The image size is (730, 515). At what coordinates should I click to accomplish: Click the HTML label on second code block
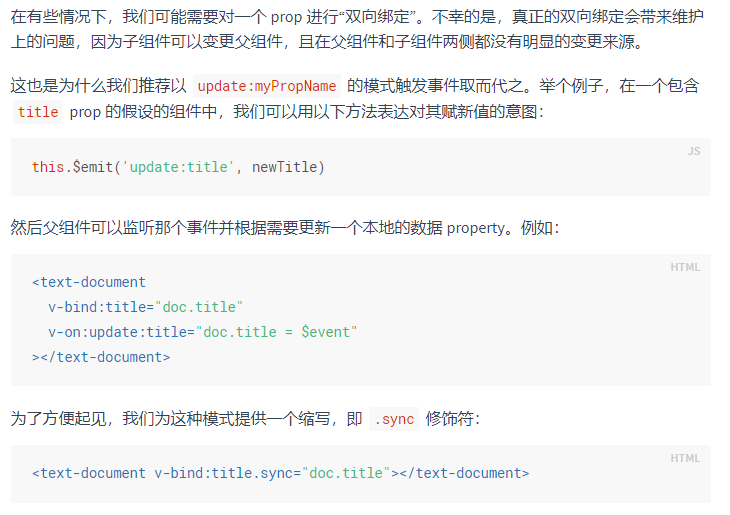pyautogui.click(x=685, y=267)
